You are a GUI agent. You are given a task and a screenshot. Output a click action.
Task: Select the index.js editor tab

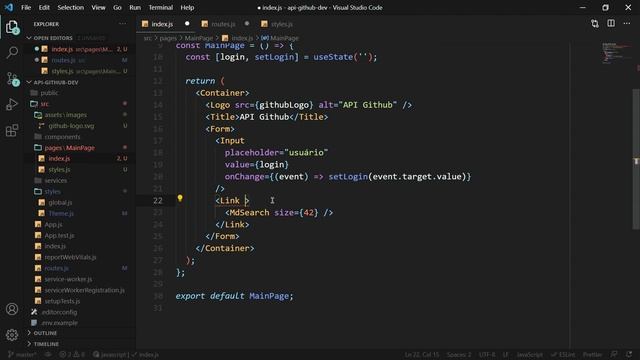click(x=162, y=24)
